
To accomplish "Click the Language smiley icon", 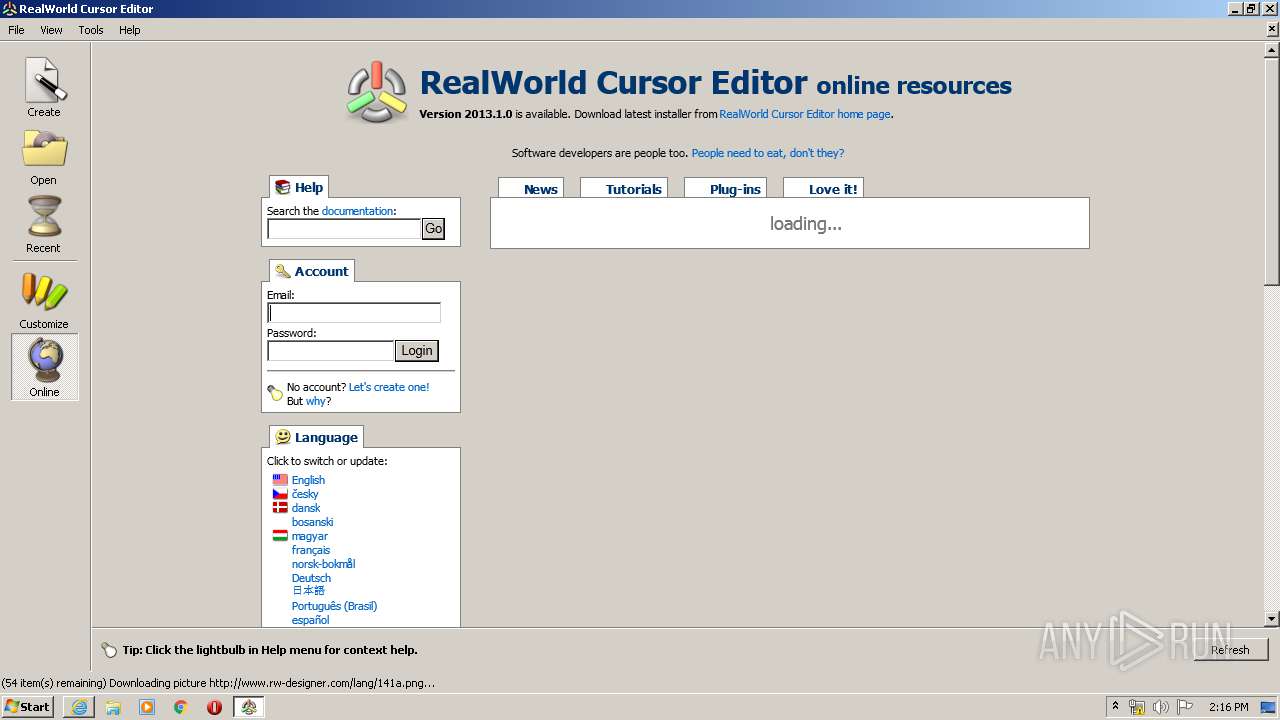I will tap(283, 437).
